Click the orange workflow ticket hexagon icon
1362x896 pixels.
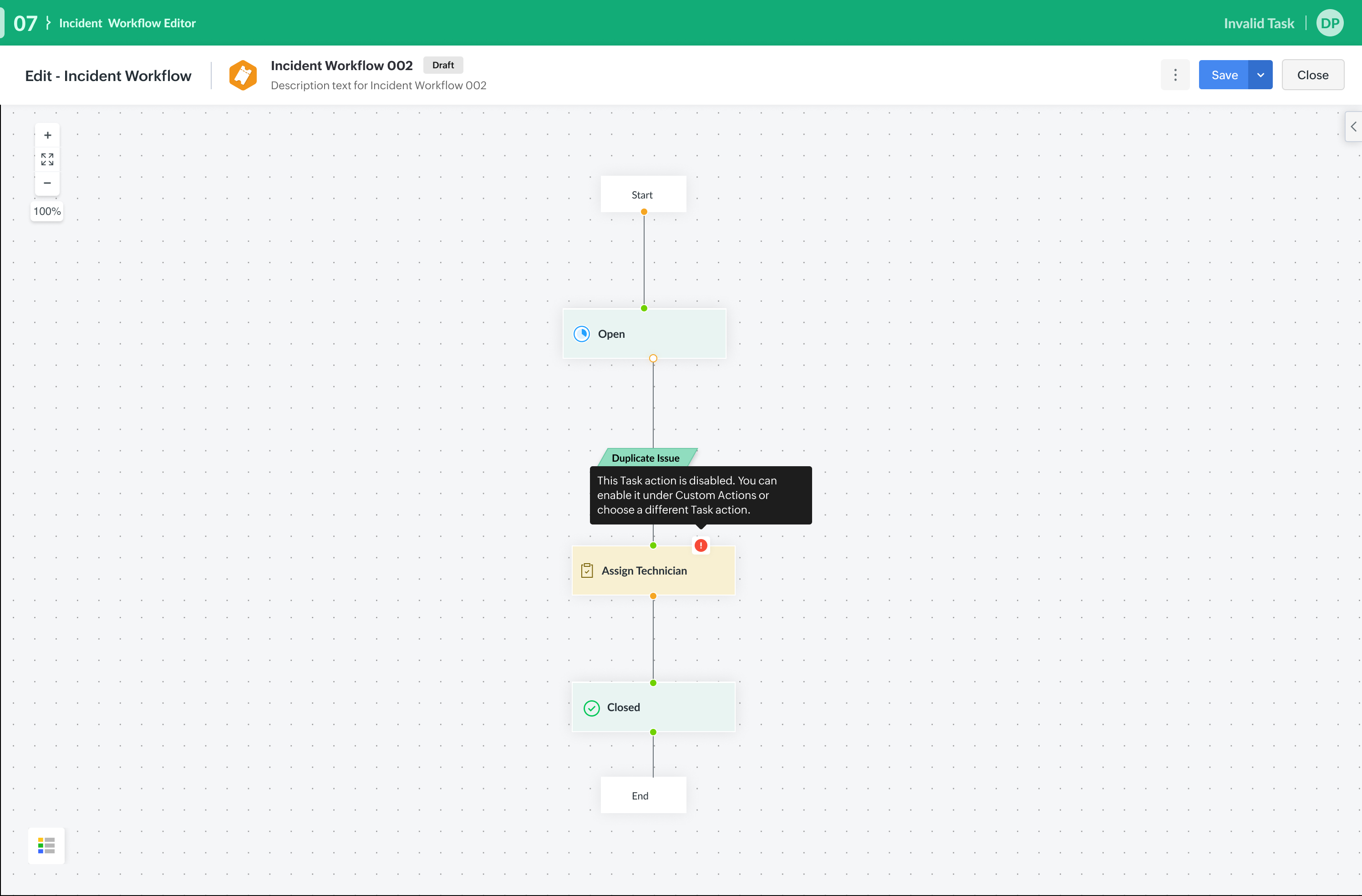coord(243,75)
